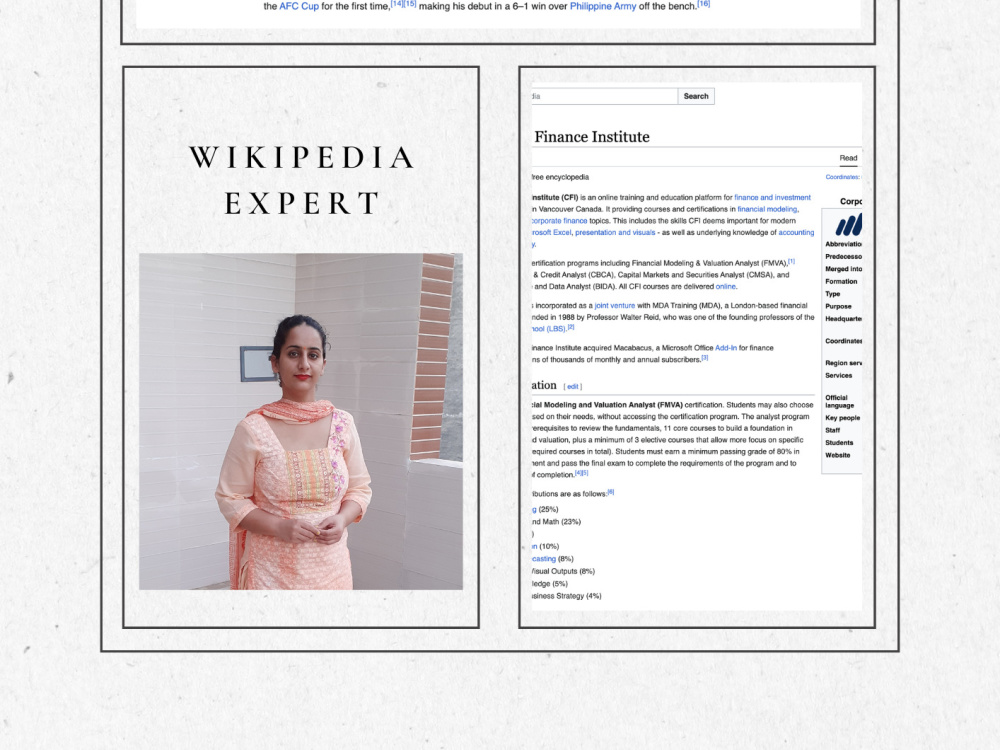Open the 'Add-In' link
This screenshot has width=1000, height=750.
coord(726,348)
